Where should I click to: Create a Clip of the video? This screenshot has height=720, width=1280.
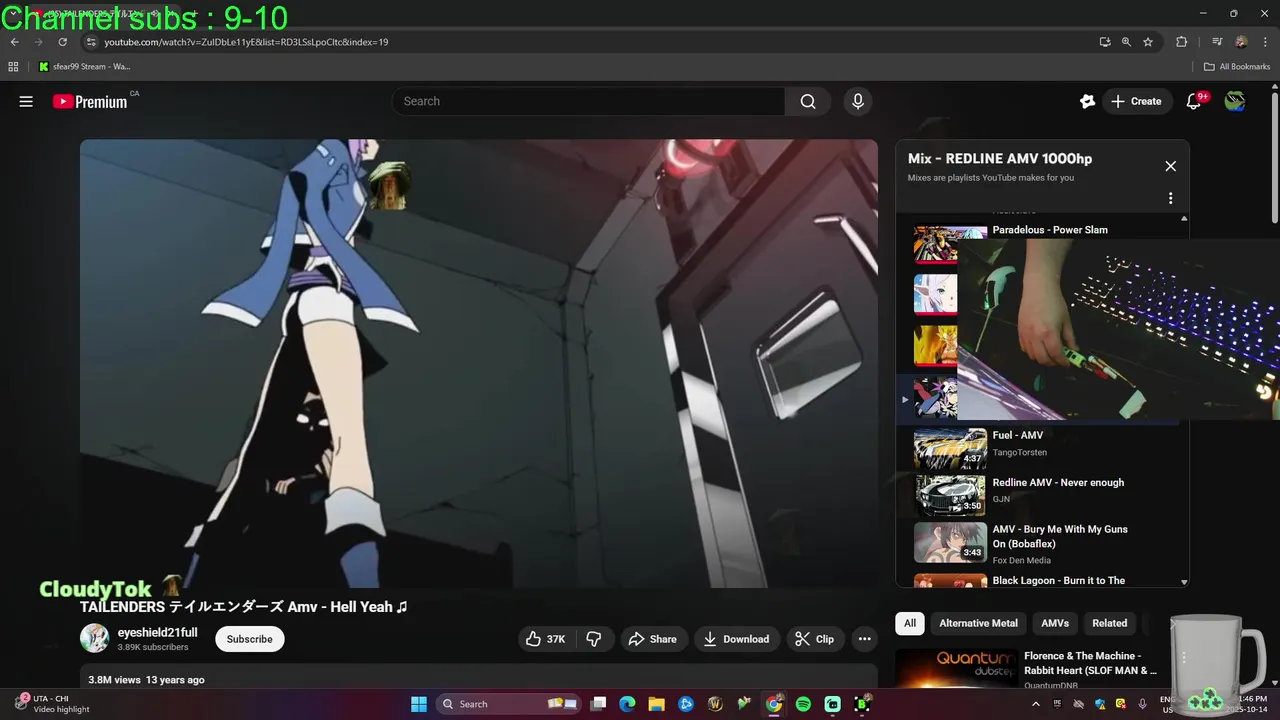[x=814, y=639]
